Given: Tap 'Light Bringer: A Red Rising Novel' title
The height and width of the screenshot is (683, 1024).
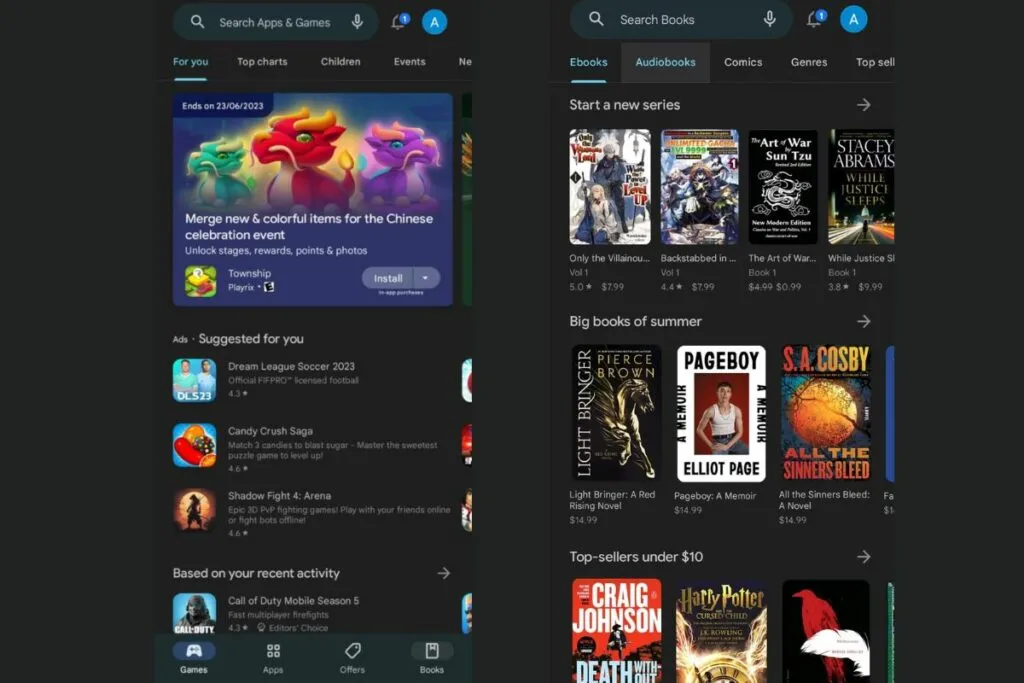Looking at the screenshot, I should [612, 500].
